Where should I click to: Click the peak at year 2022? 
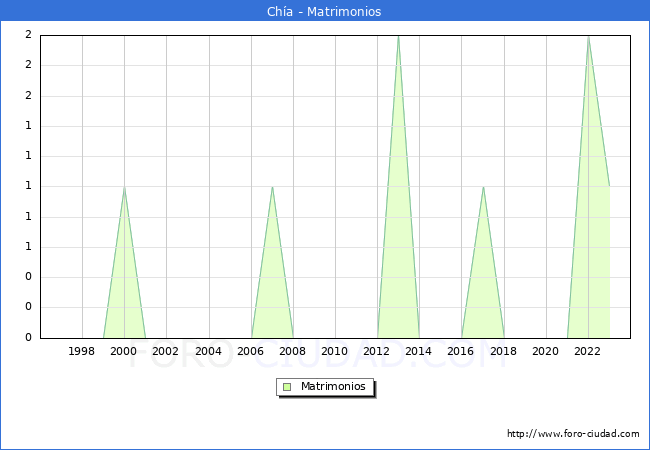click(x=588, y=37)
